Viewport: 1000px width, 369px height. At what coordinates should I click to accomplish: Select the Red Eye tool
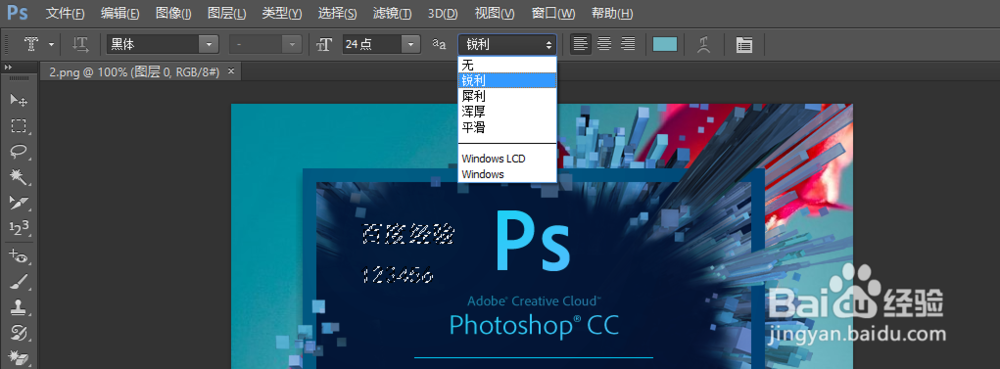point(18,256)
